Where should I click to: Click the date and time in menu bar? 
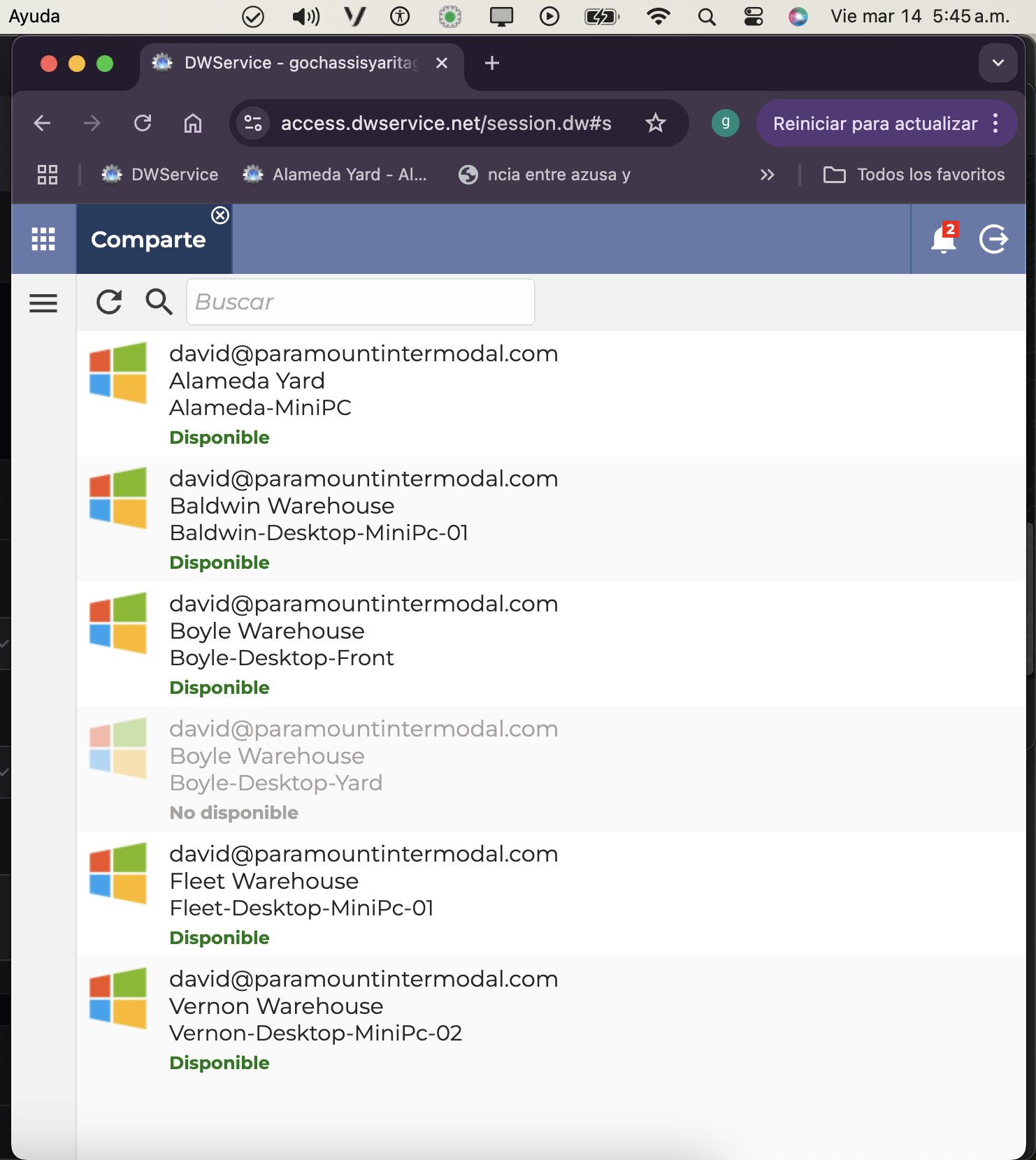point(920,16)
